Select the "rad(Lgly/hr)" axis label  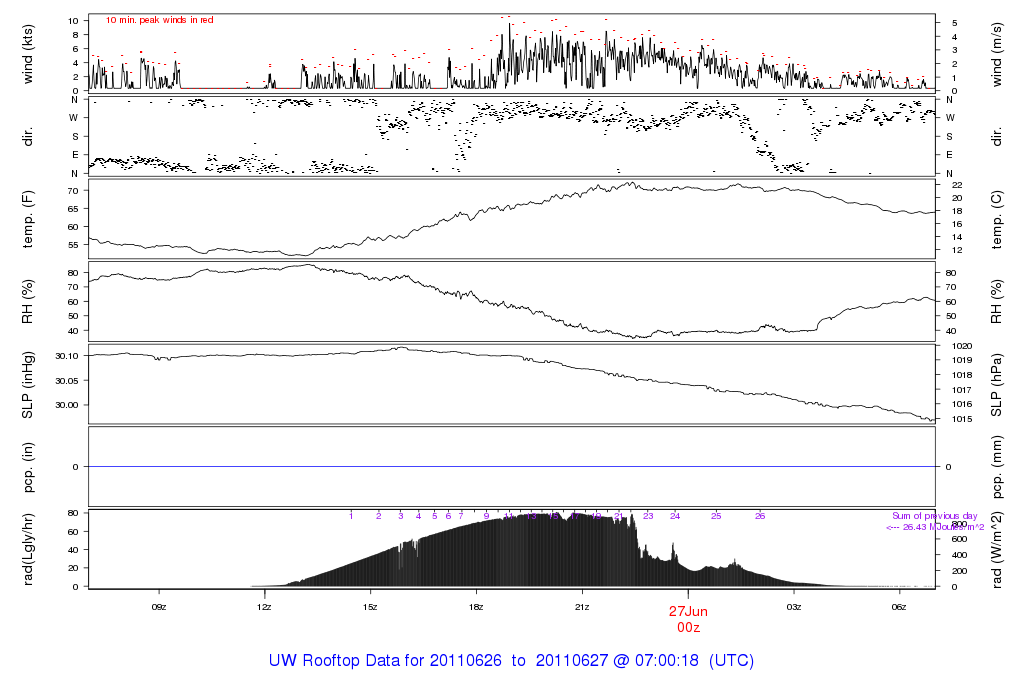(27, 549)
